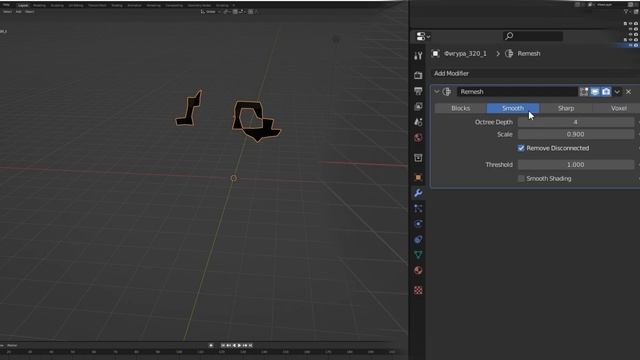The width and height of the screenshot is (640, 360).
Task: Toggle Remesh modifier render display
Action: (x=606, y=92)
